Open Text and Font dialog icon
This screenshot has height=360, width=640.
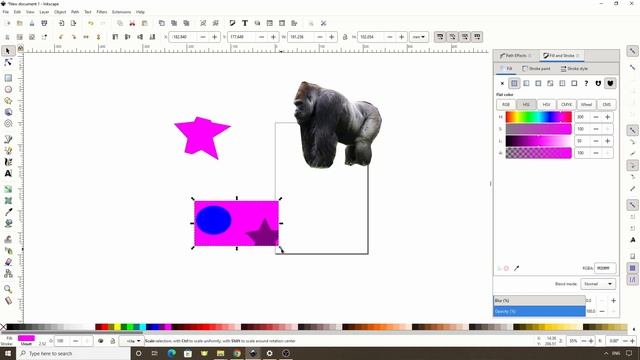[x=244, y=23]
